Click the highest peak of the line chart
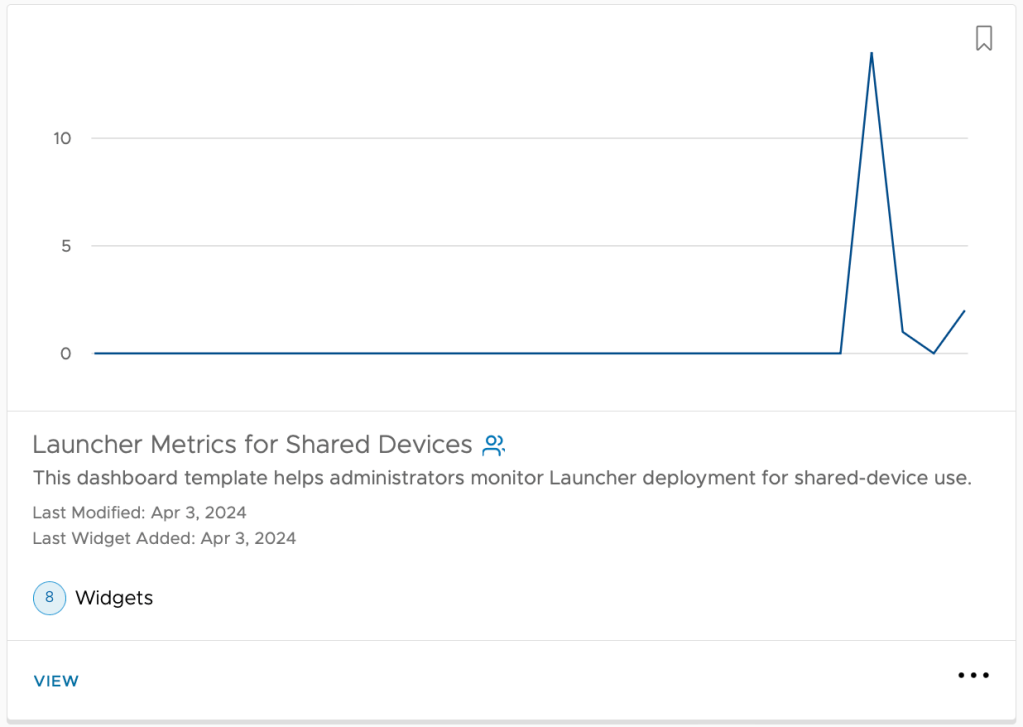1023x727 pixels. [872, 53]
